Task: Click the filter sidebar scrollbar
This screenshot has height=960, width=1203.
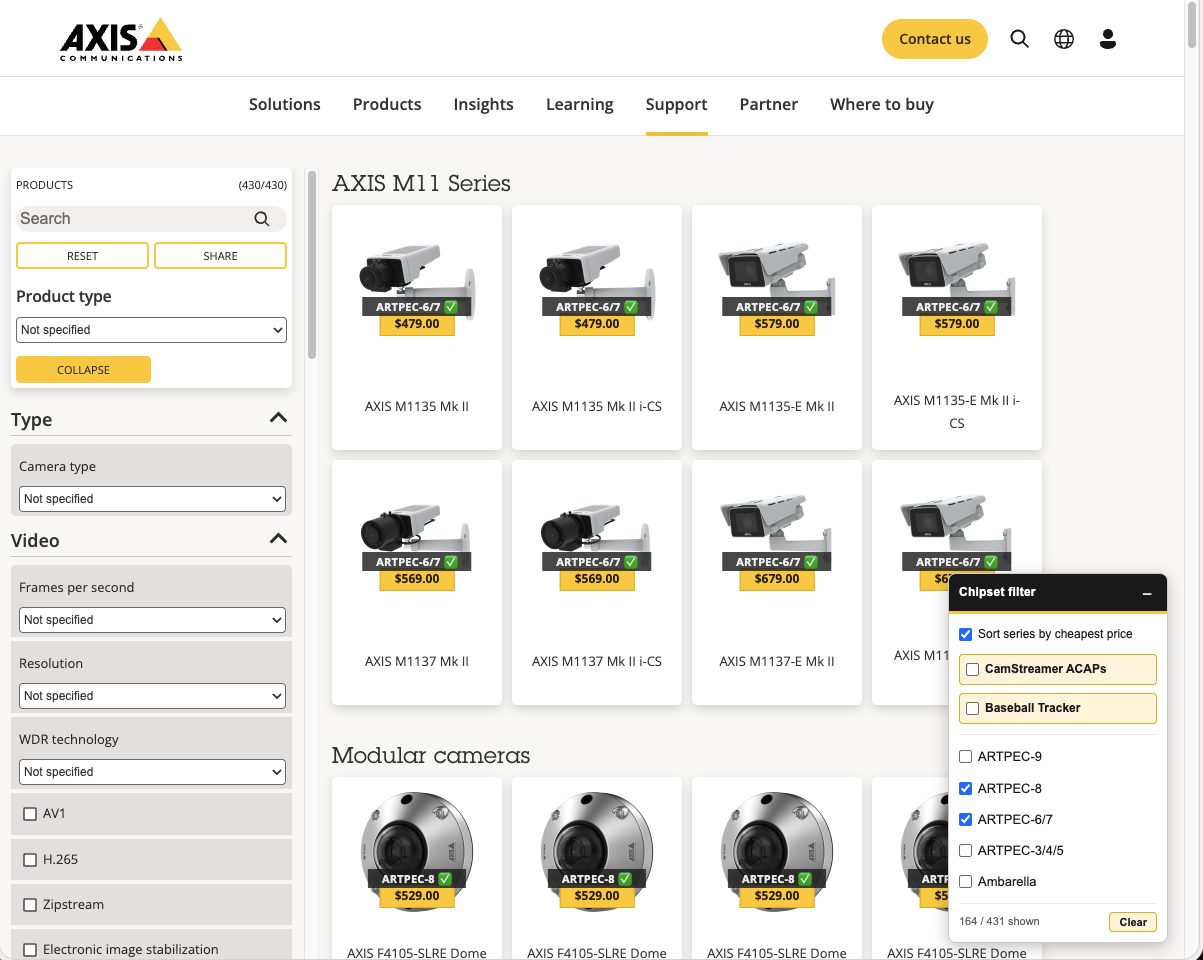Action: [312, 265]
